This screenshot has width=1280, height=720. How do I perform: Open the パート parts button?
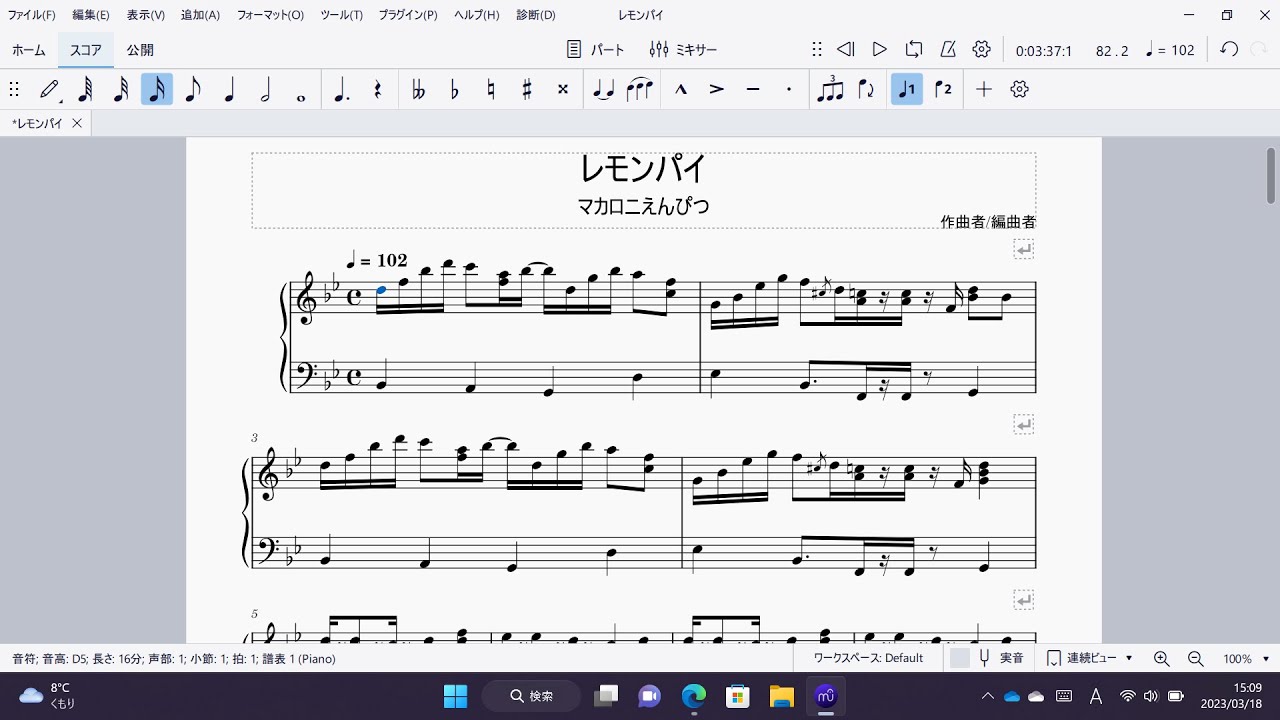point(595,49)
